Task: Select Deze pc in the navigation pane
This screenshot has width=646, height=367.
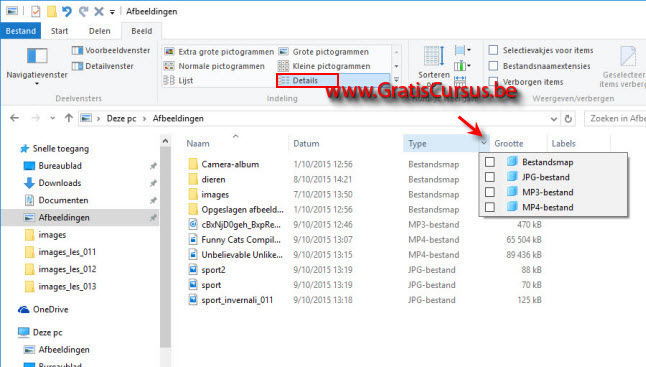Action: 47,332
